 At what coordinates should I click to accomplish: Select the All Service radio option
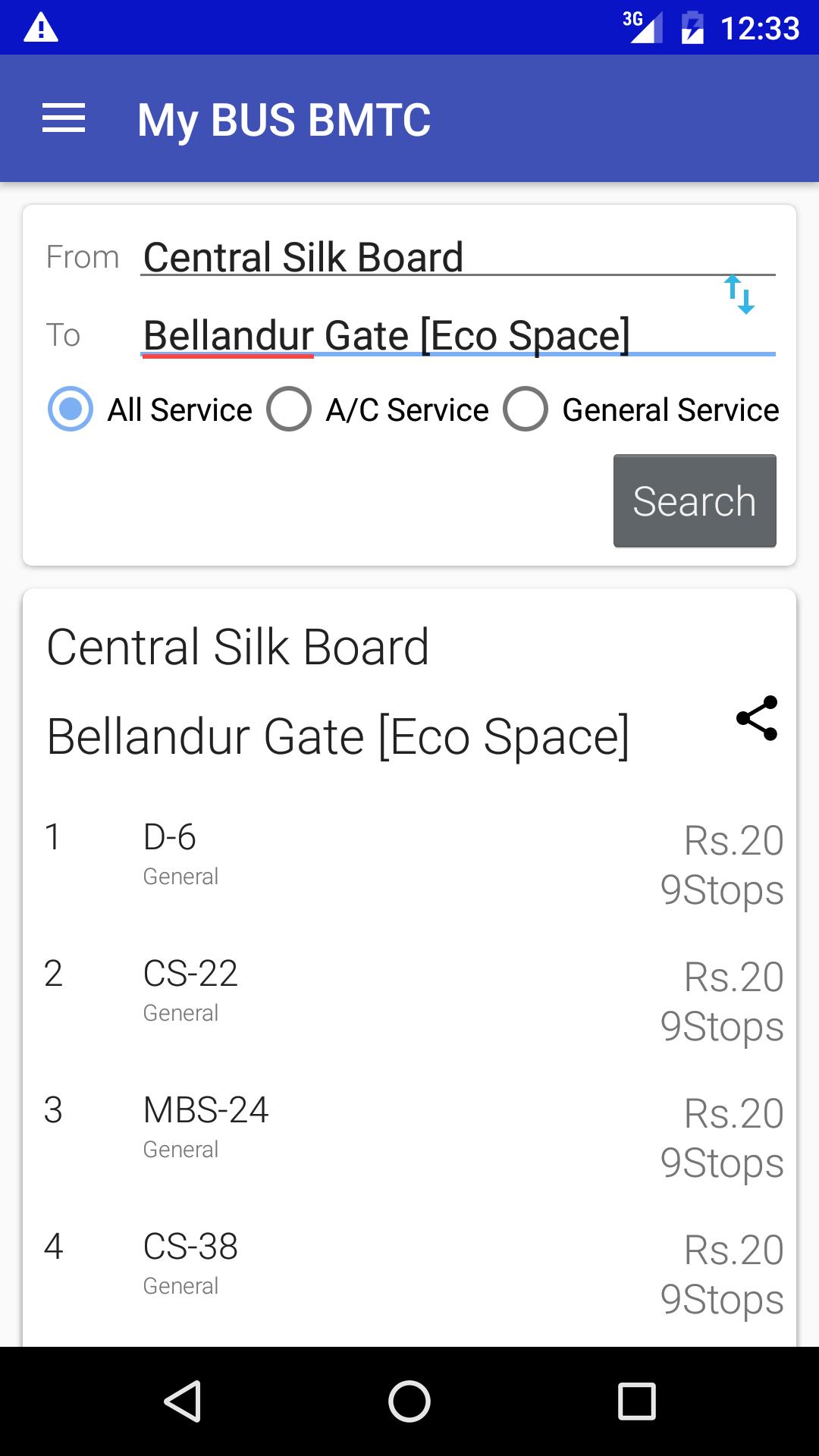(x=71, y=409)
